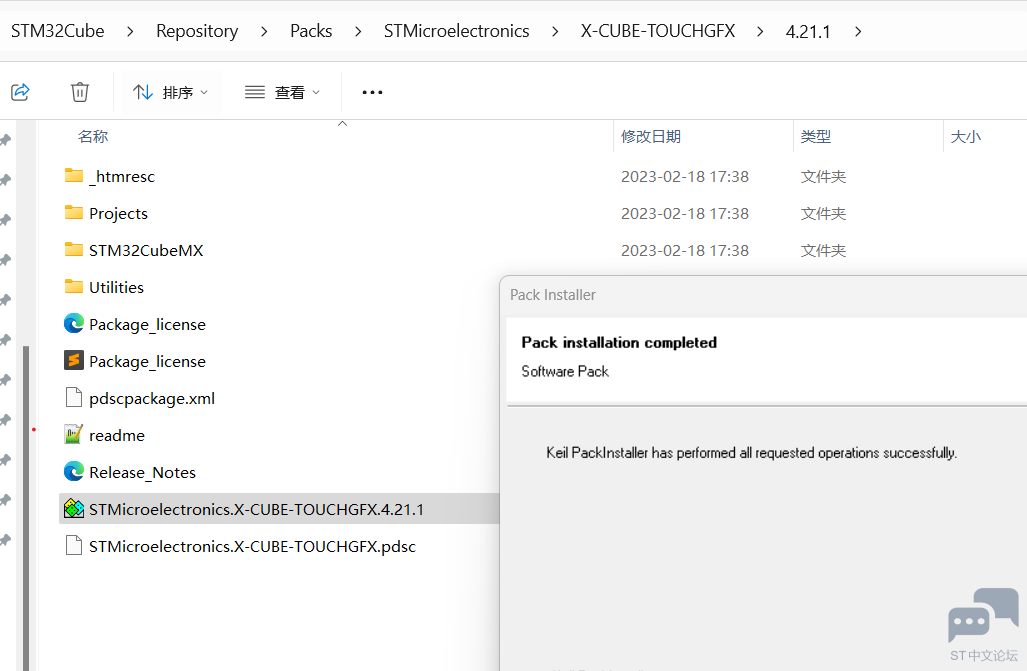Sort by date modified (修改日期) column header
Screen dimensions: 1027x671
coord(651,136)
